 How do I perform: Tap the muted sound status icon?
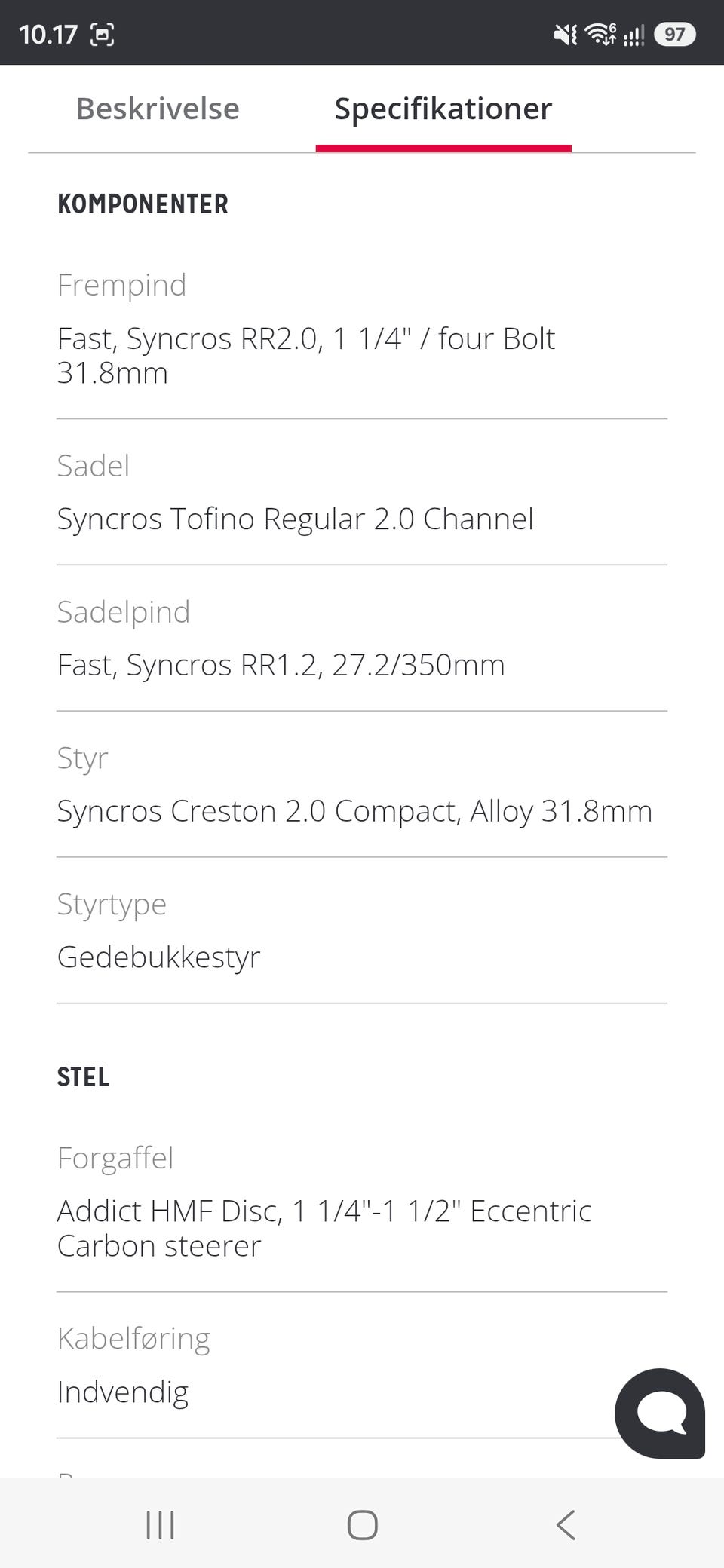pos(565,35)
